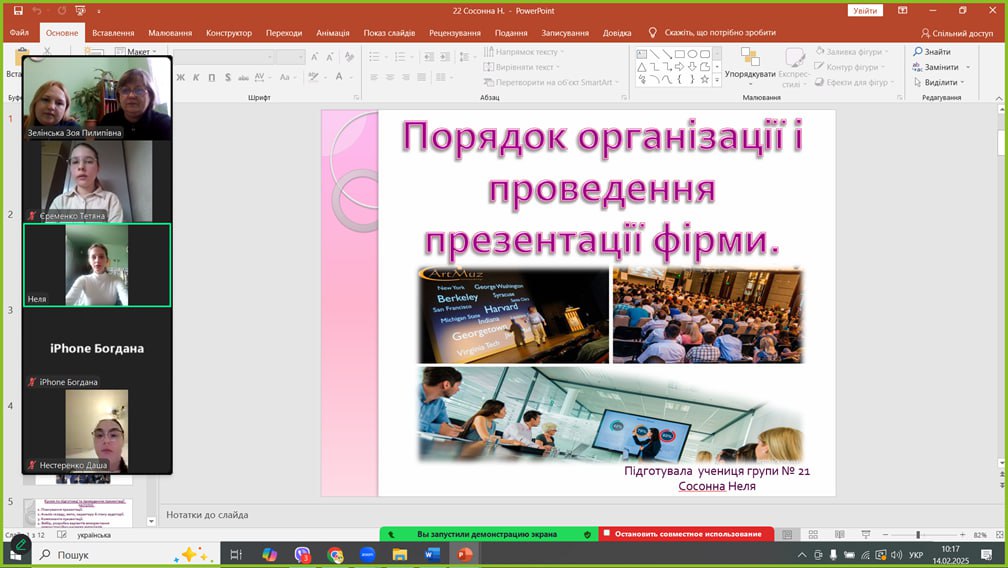
Task: Select Неля's video tile in Zoom panel
Action: (x=97, y=264)
